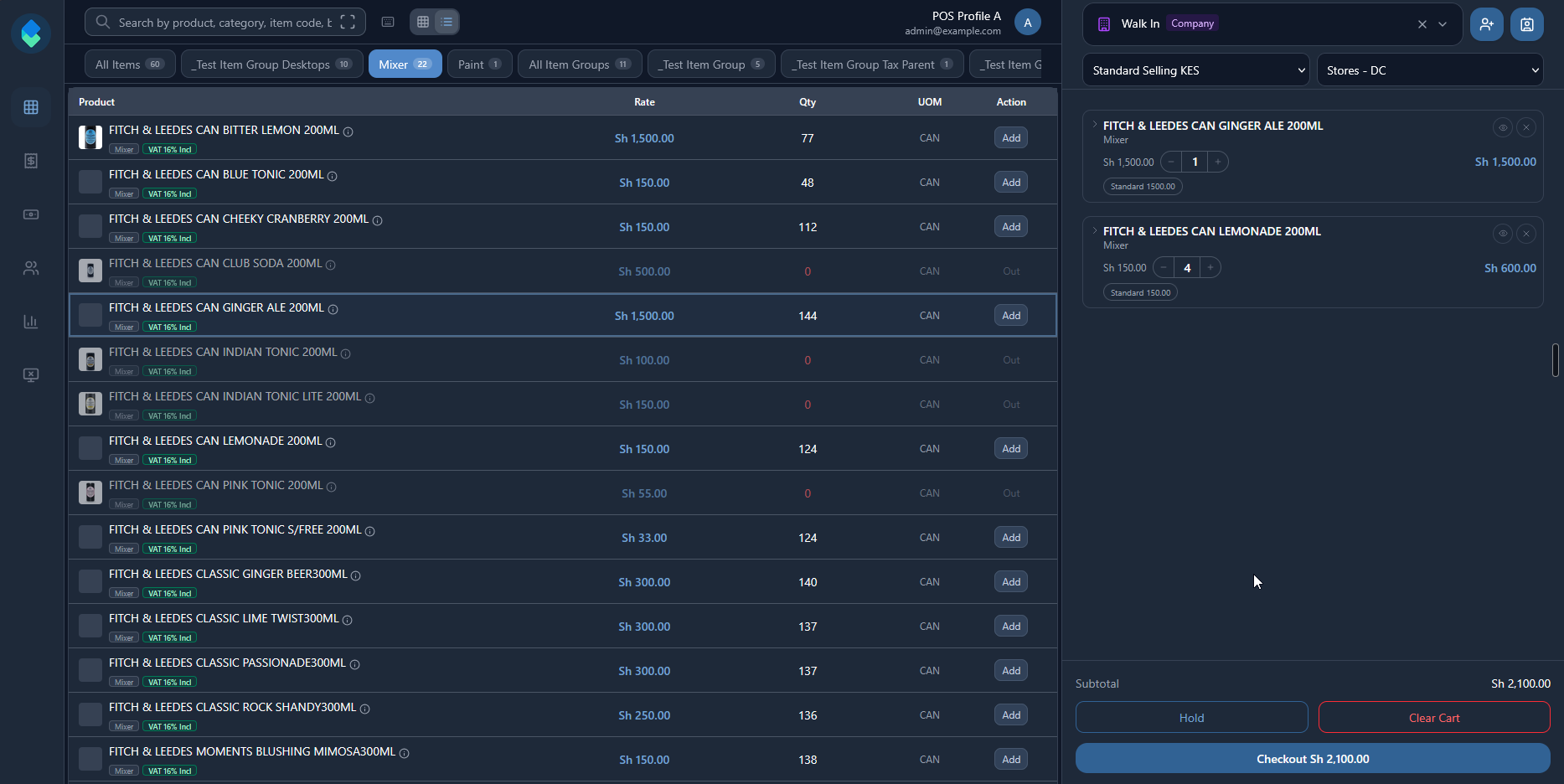Select the Mixer category tab

405,64
